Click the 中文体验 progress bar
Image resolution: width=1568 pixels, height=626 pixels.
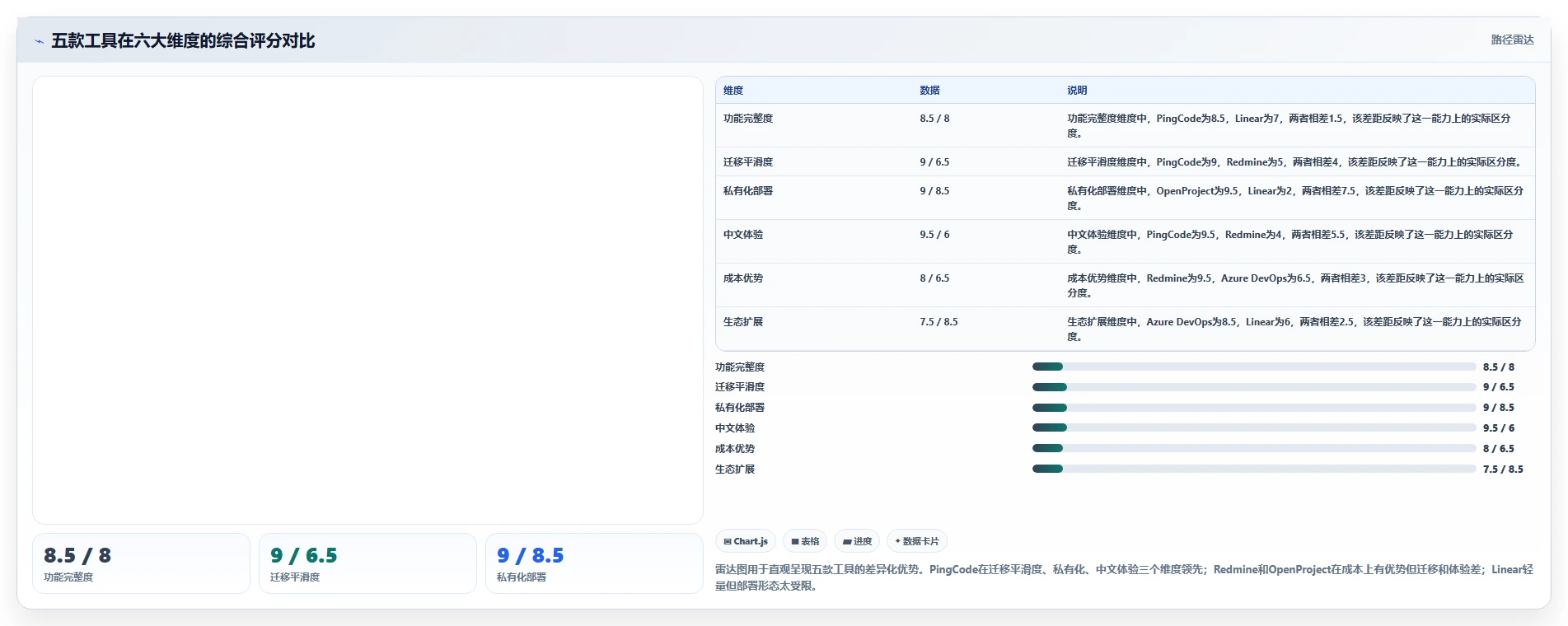[1254, 427]
